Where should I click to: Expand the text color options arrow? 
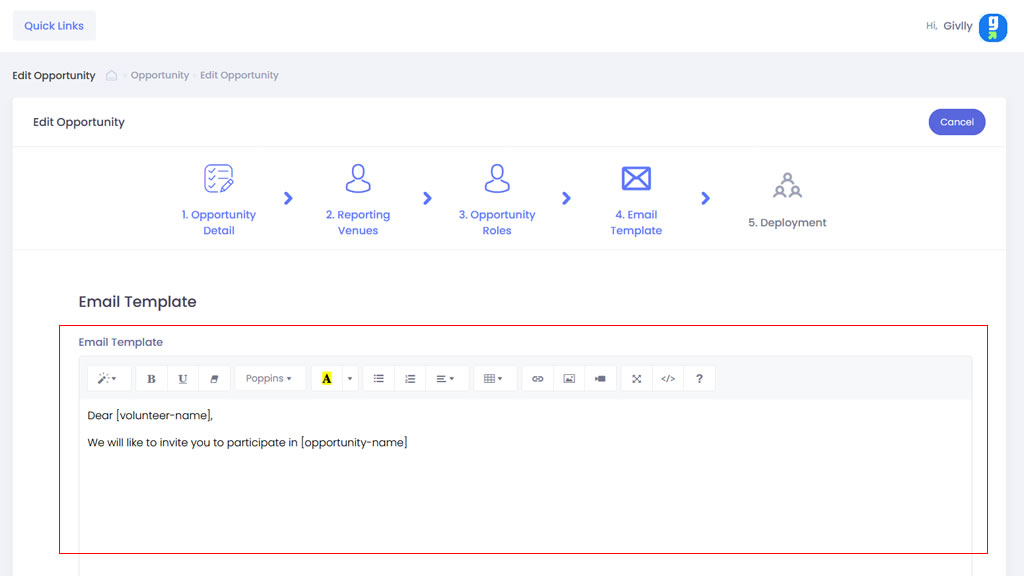tap(350, 379)
